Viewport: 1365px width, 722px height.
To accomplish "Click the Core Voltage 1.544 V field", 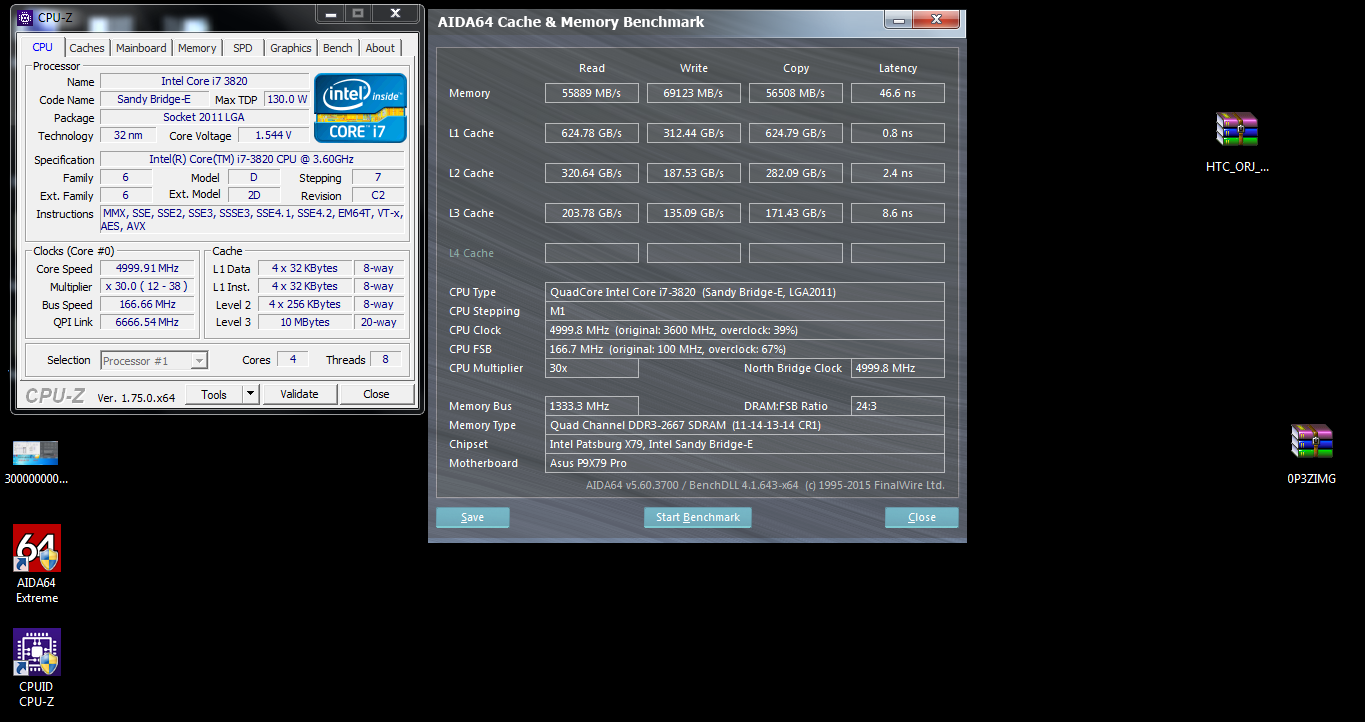I will (x=273, y=135).
